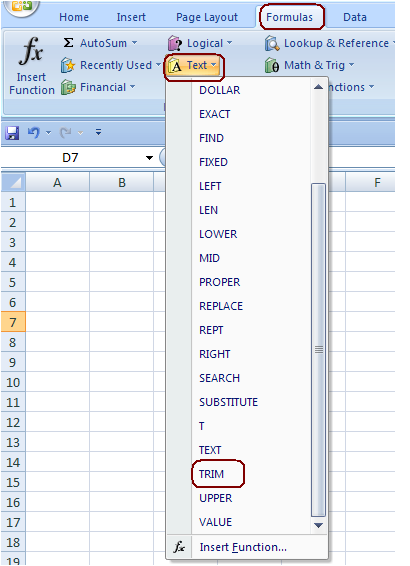The height and width of the screenshot is (566, 410).
Task: Click the AutoSum sigma icon
Action: 68,43
